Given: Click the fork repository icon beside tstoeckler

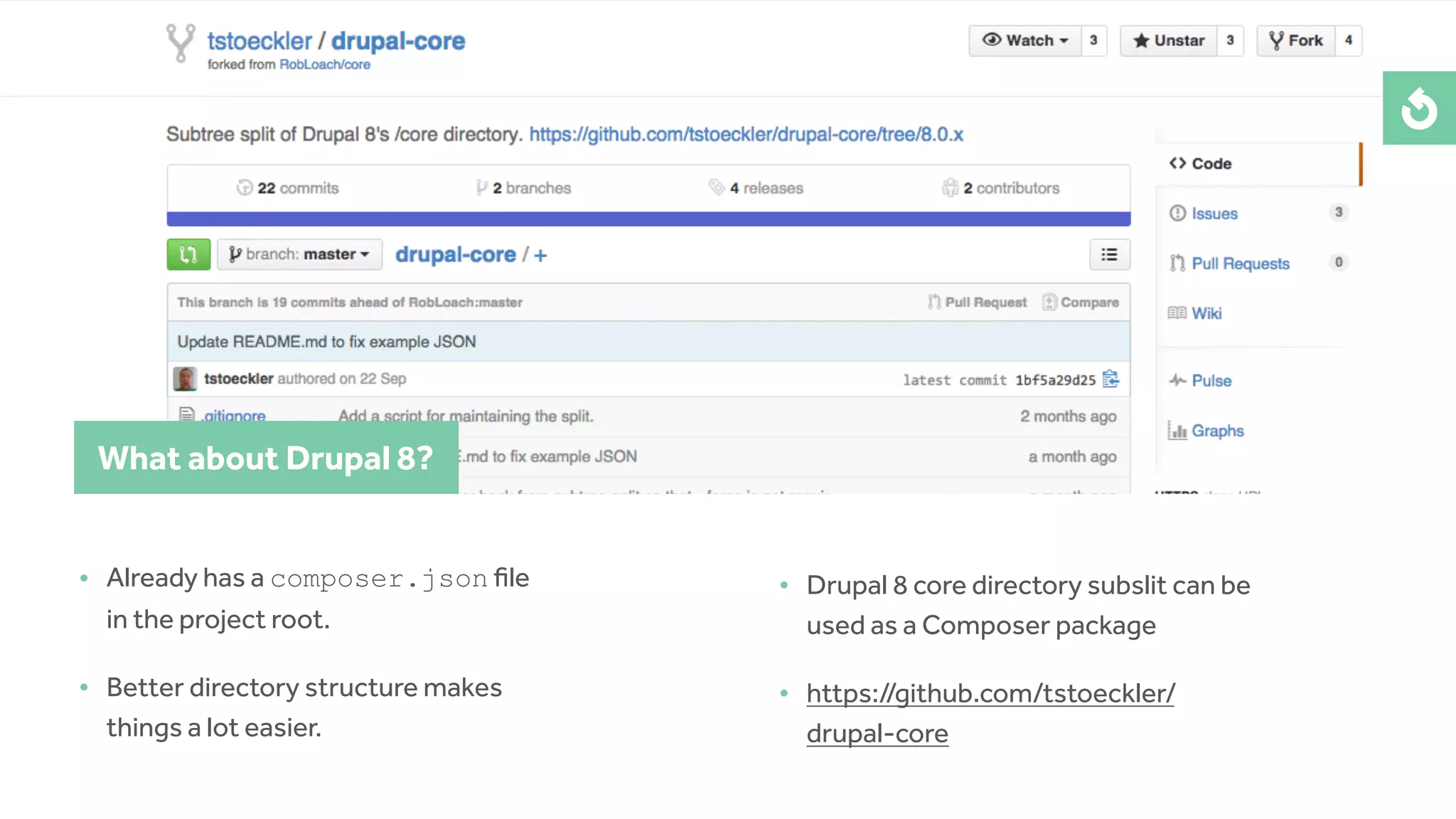Looking at the screenshot, I should [181, 43].
